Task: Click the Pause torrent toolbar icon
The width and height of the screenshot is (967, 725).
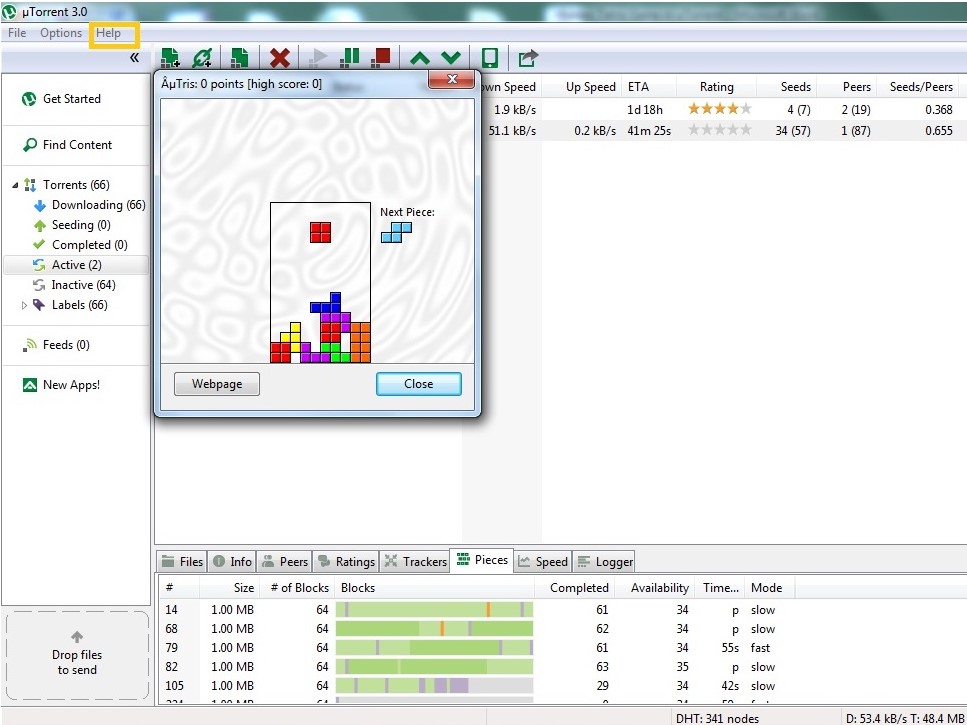Action: [350, 58]
